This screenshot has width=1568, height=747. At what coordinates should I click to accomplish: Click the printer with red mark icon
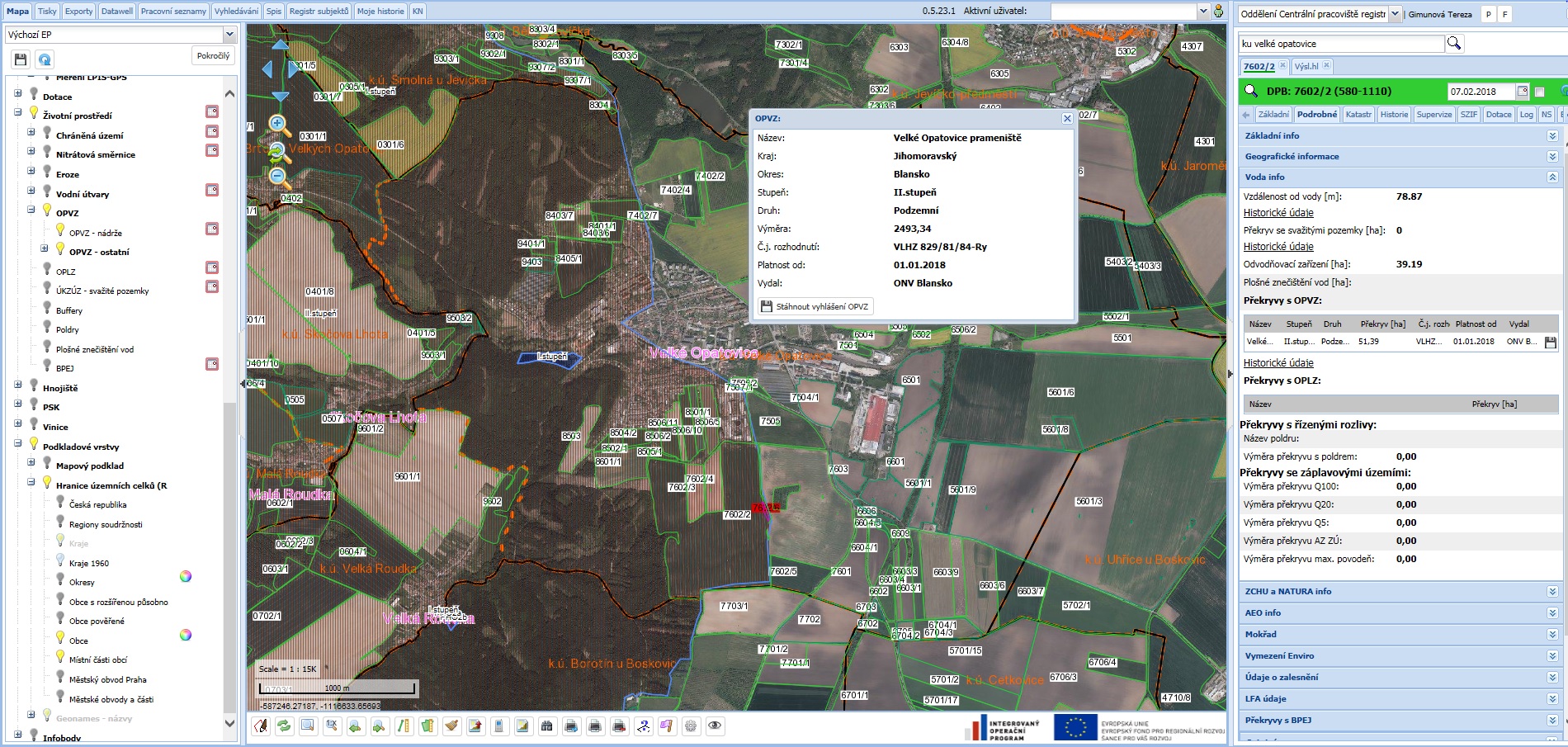[619, 726]
